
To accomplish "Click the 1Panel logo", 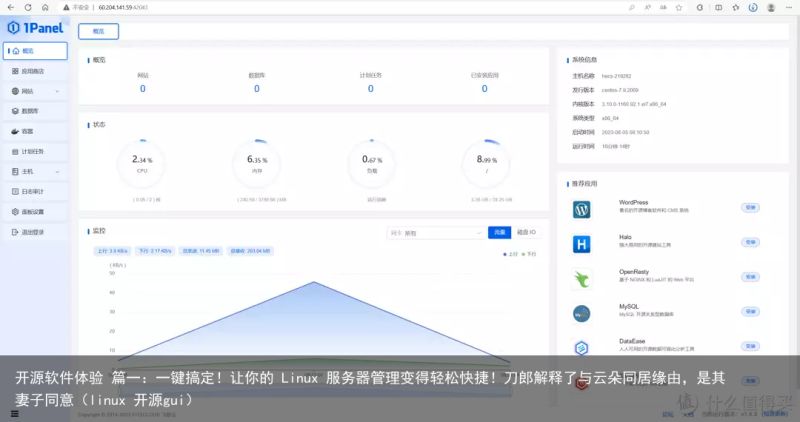I will point(35,28).
